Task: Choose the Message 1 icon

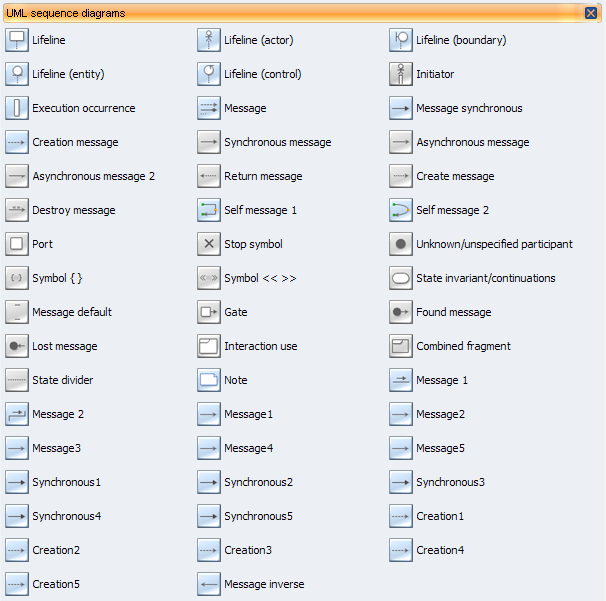Action: [401, 380]
